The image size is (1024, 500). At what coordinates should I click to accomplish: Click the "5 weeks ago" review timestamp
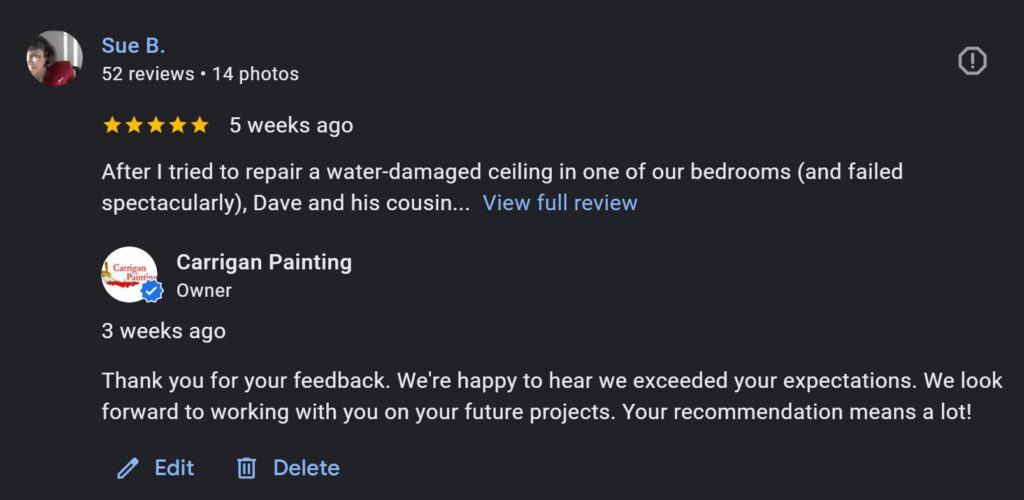click(291, 125)
